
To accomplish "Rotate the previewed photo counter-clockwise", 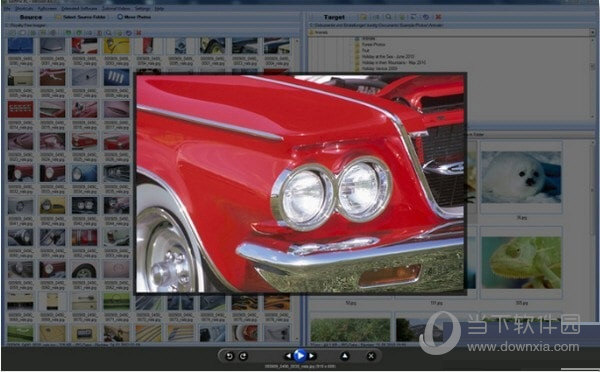I will [x=229, y=356].
